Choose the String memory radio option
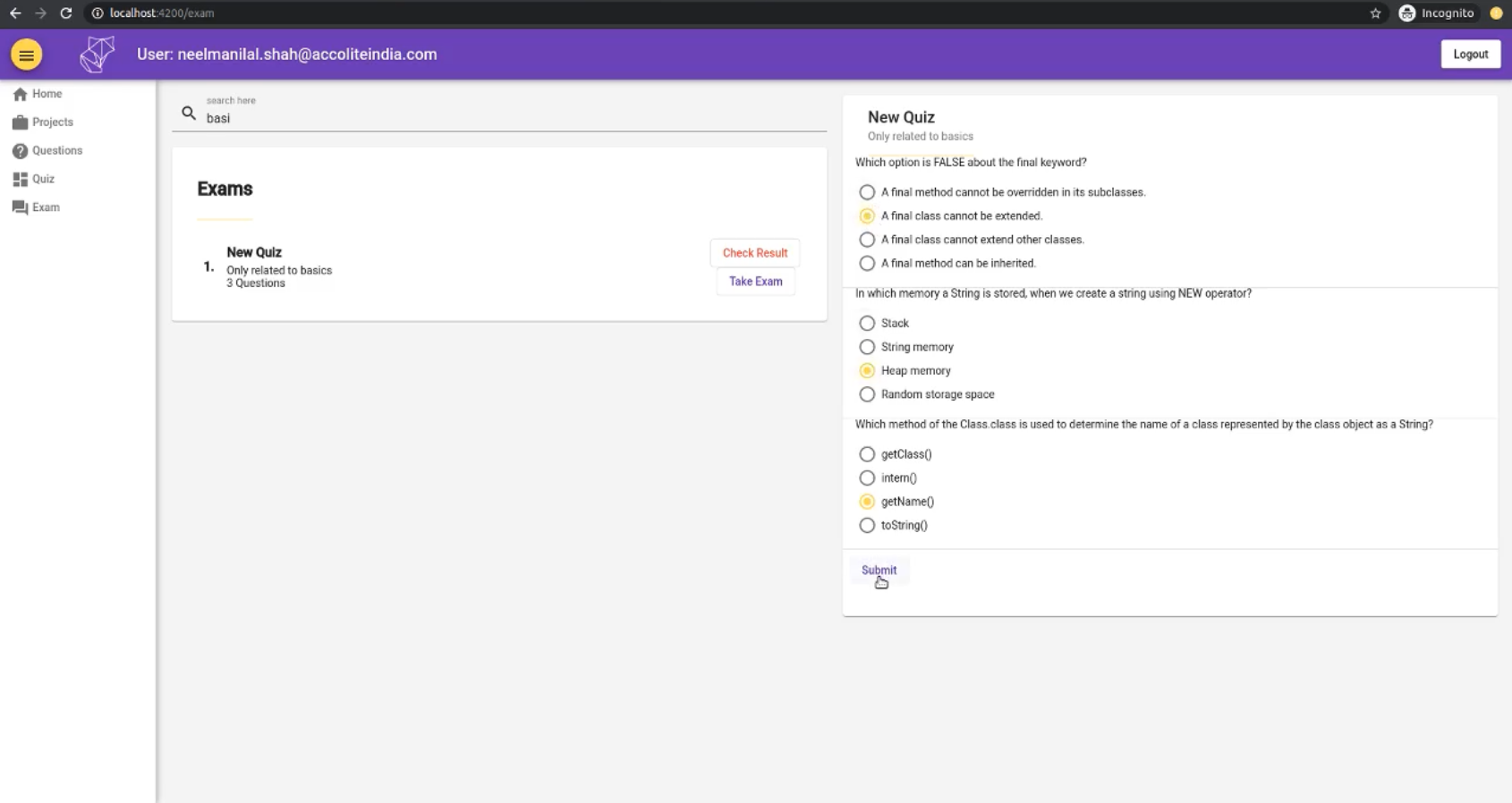1512x803 pixels. point(867,347)
